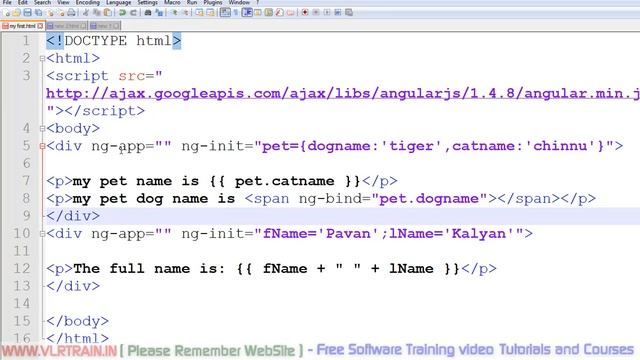Click the Redo arrow icon
This screenshot has height=360, width=640.
(133, 13)
